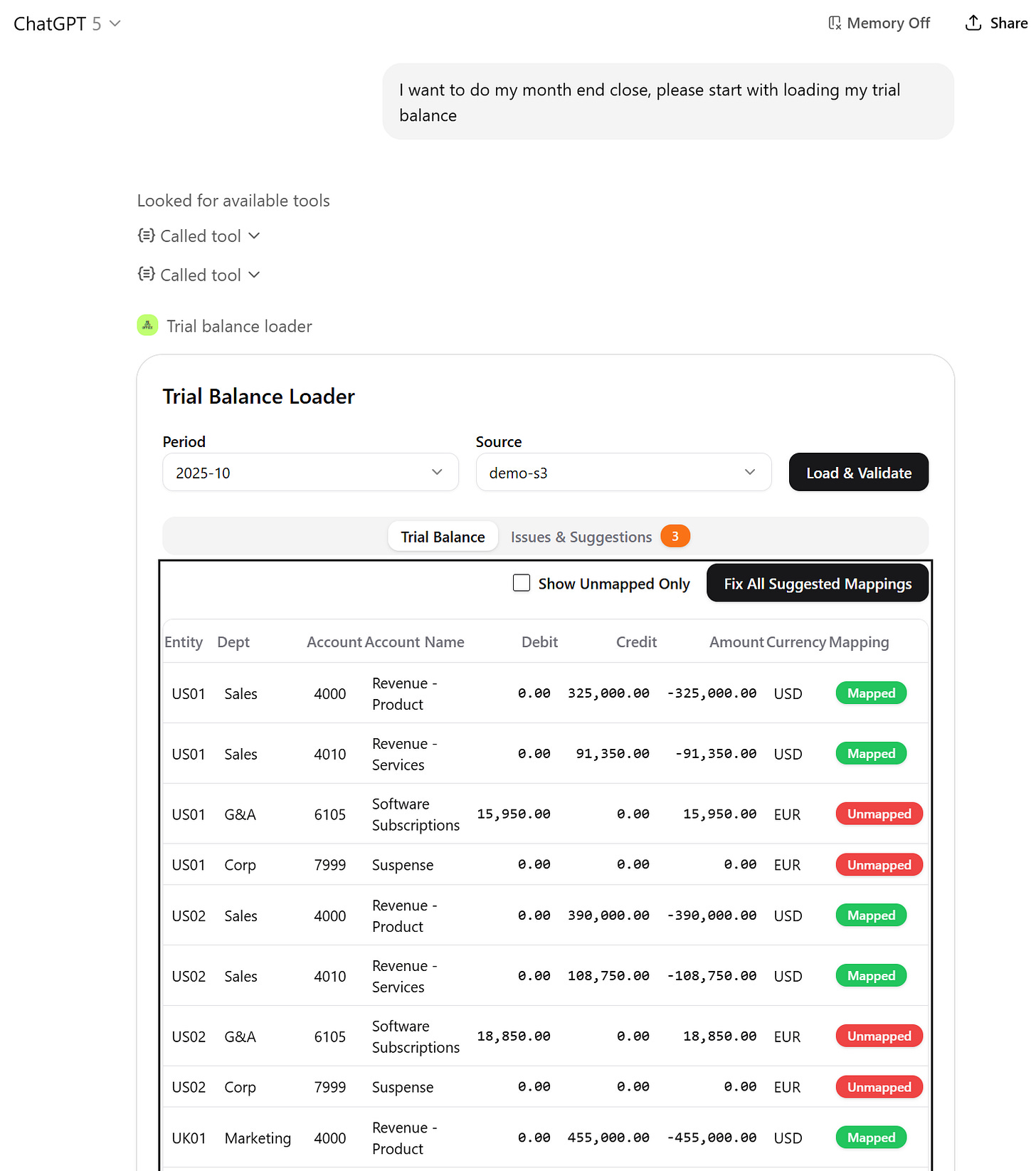Click the amount -91,350.00
This screenshot has width=1036, height=1171.
715,754
